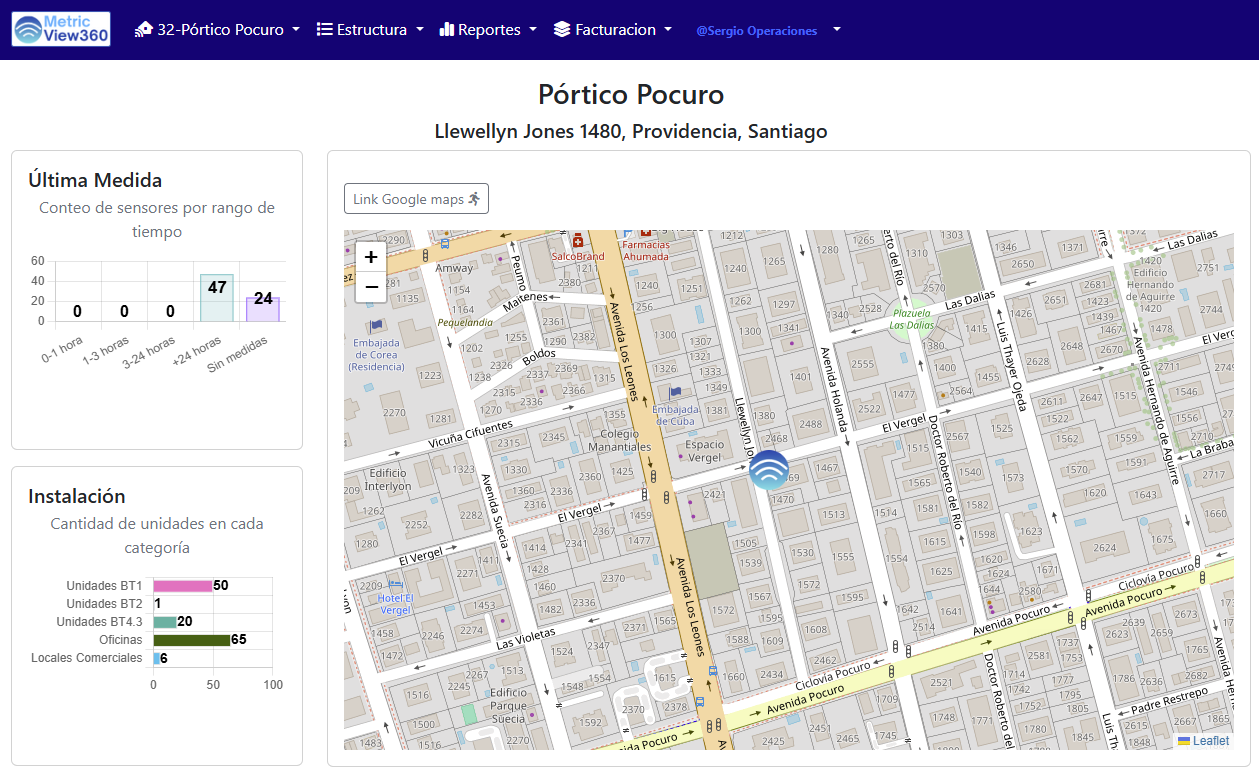1259x773 pixels.
Task: Click the blue wifi marker on map
Action: pyautogui.click(x=769, y=471)
